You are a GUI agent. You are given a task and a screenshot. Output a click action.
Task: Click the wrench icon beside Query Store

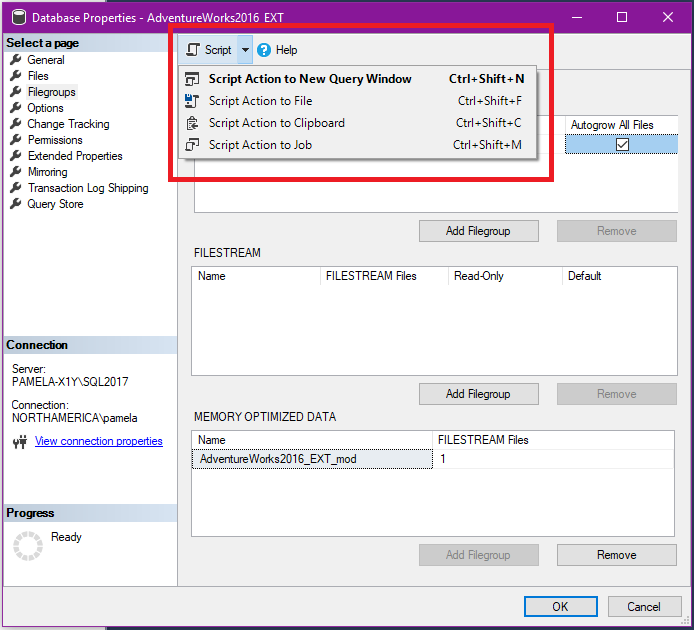[16, 204]
